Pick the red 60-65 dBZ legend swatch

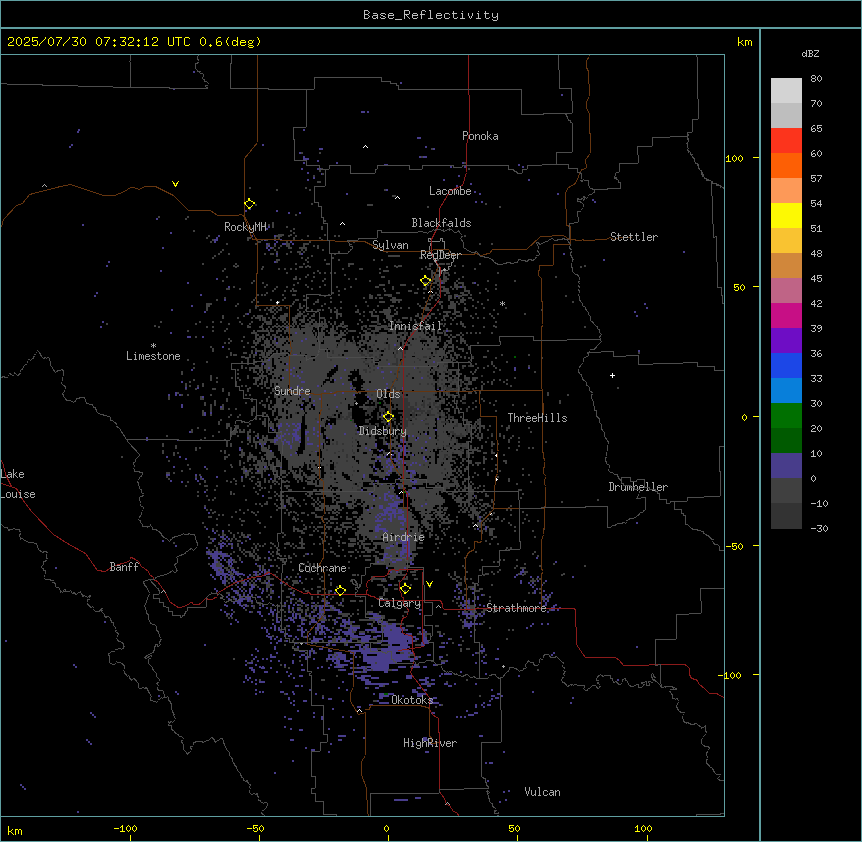[x=786, y=140]
